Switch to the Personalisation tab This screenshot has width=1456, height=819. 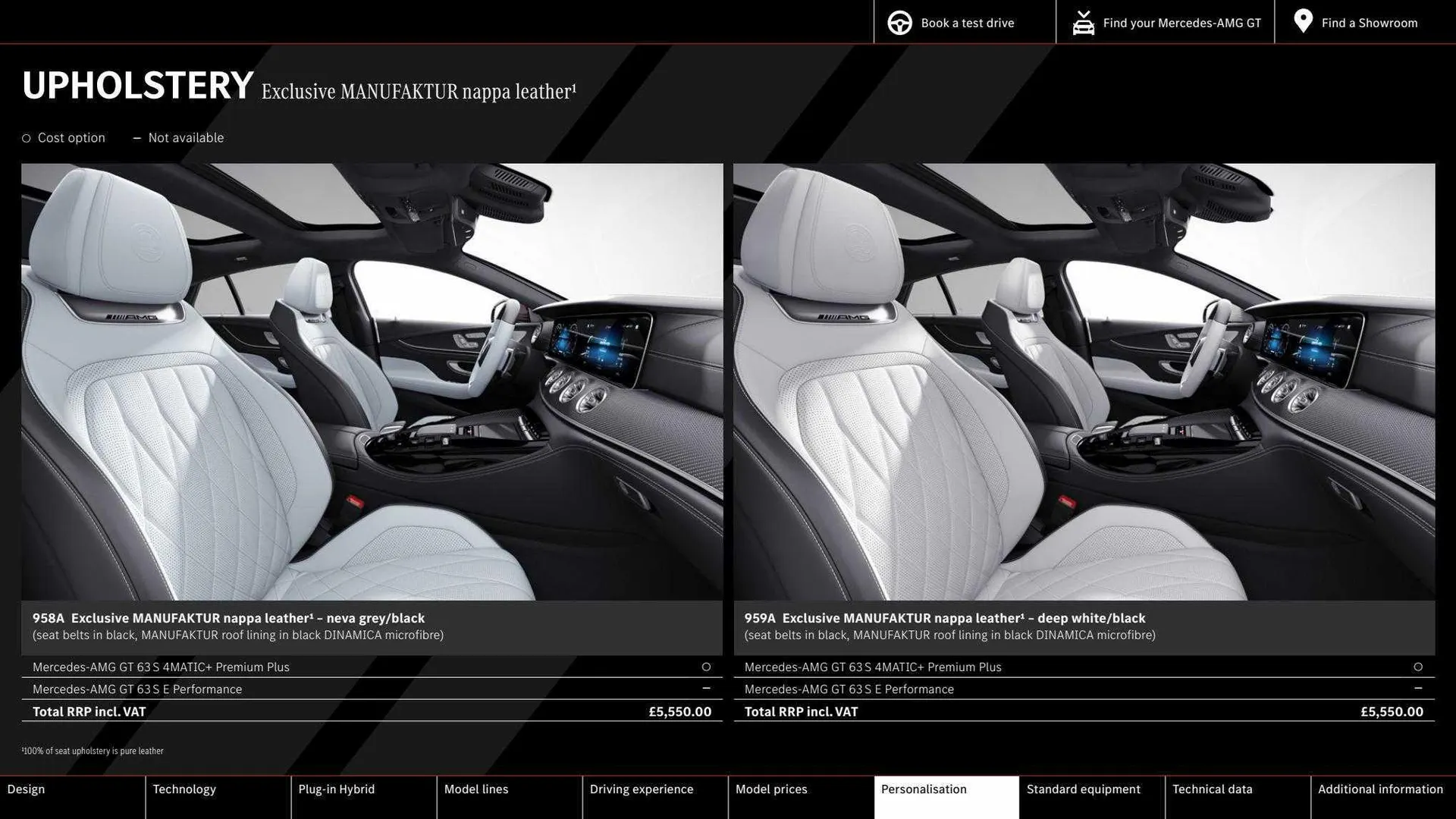[x=924, y=789]
